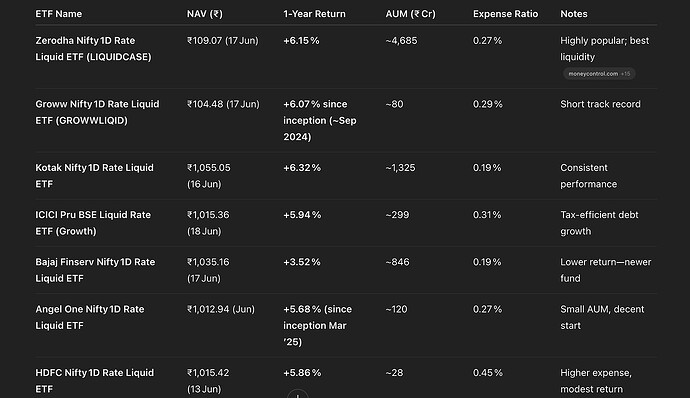Select Kotak Nifty 1D Rate Liquid ETF name
690x398 pixels.
tap(95, 176)
